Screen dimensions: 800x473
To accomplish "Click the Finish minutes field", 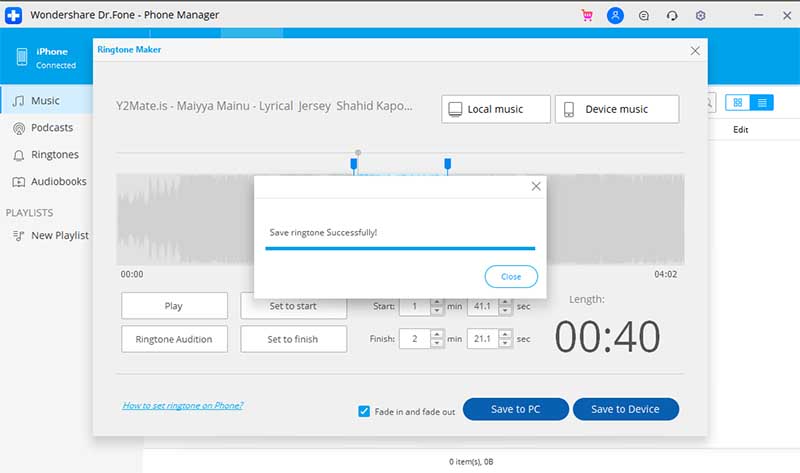I will pos(415,339).
